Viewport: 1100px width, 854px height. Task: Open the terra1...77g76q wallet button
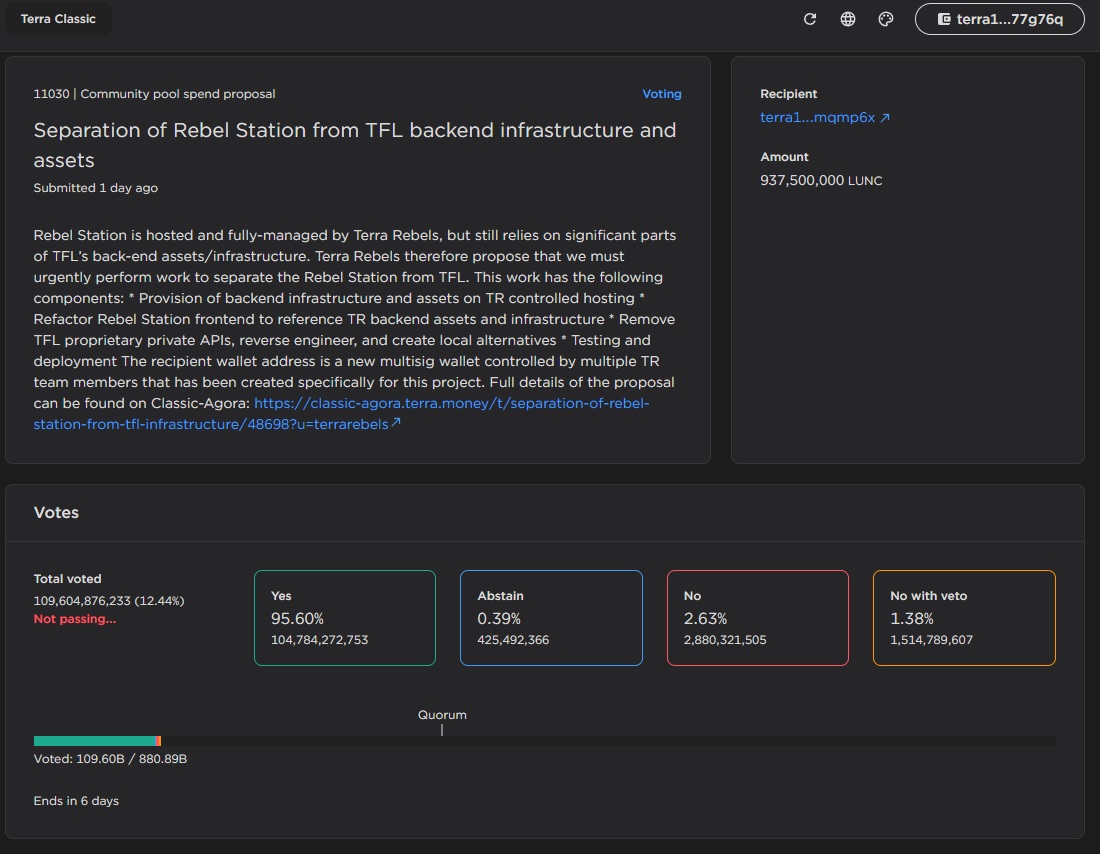pyautogui.click(x=1000, y=19)
